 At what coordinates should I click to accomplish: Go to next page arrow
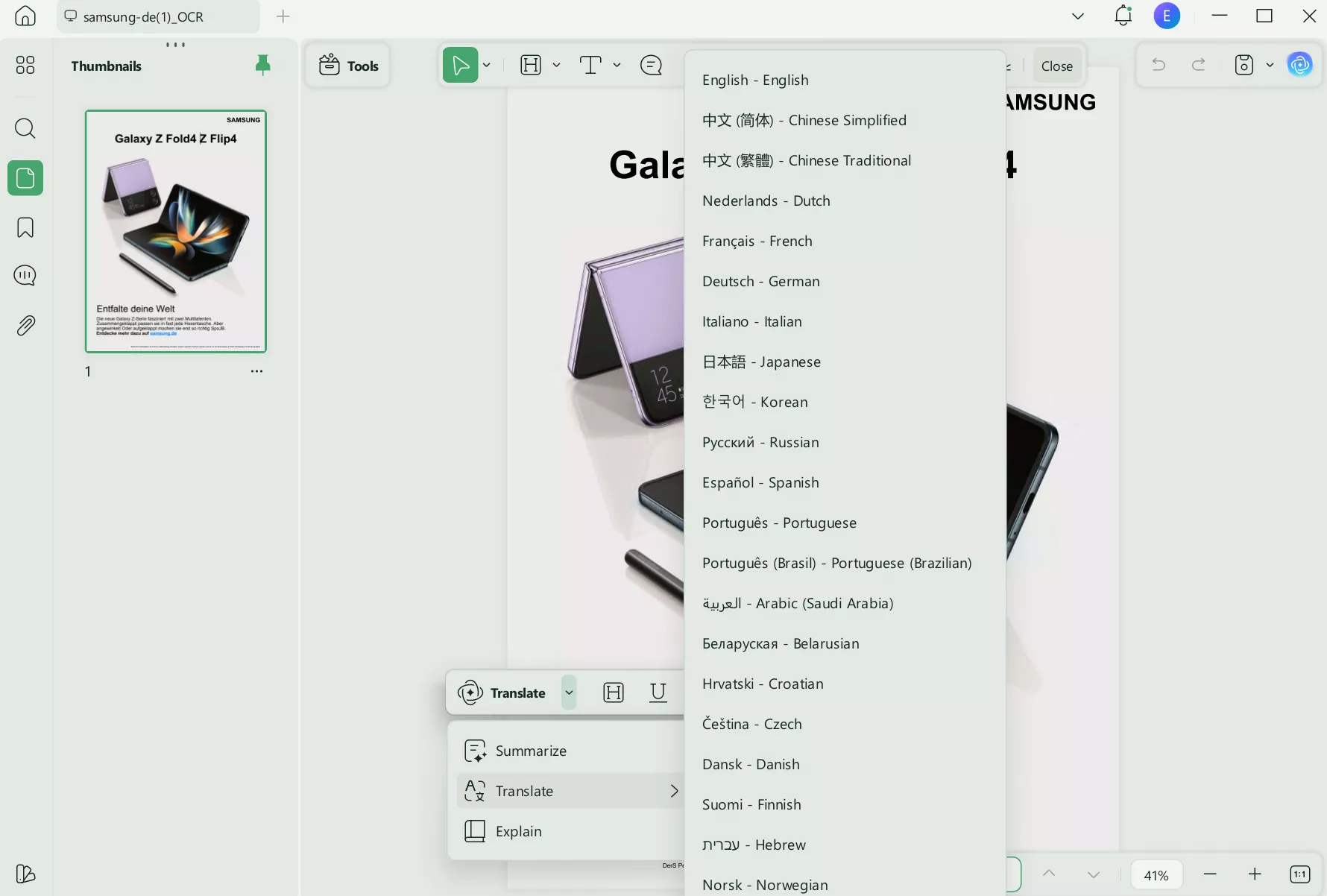click(1094, 874)
